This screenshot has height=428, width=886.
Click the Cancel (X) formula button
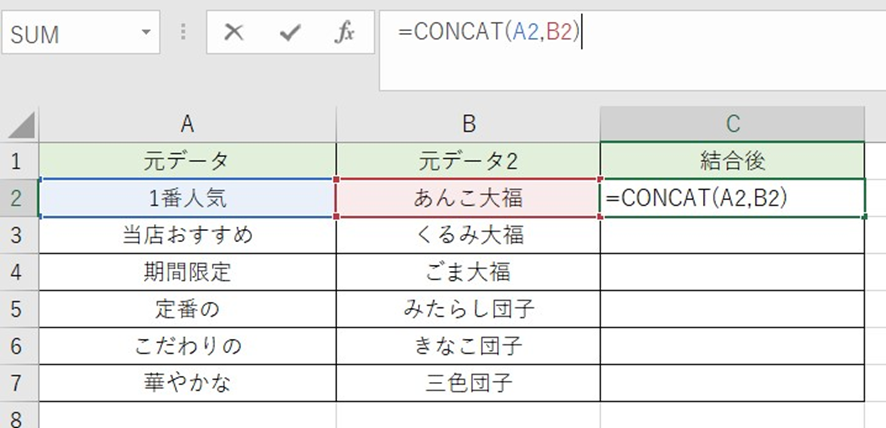[234, 33]
